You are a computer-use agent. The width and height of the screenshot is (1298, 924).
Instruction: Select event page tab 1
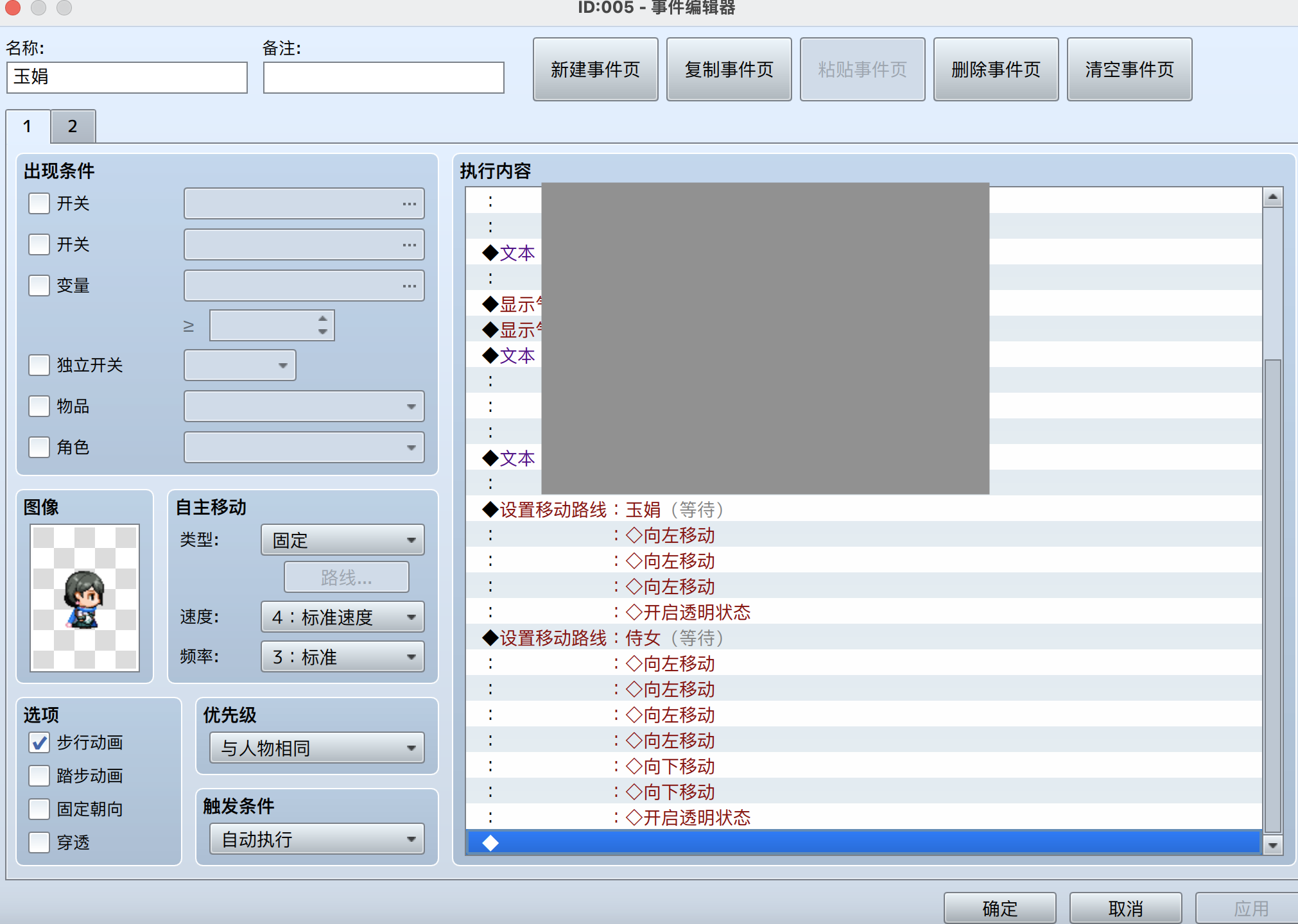pyautogui.click(x=28, y=126)
